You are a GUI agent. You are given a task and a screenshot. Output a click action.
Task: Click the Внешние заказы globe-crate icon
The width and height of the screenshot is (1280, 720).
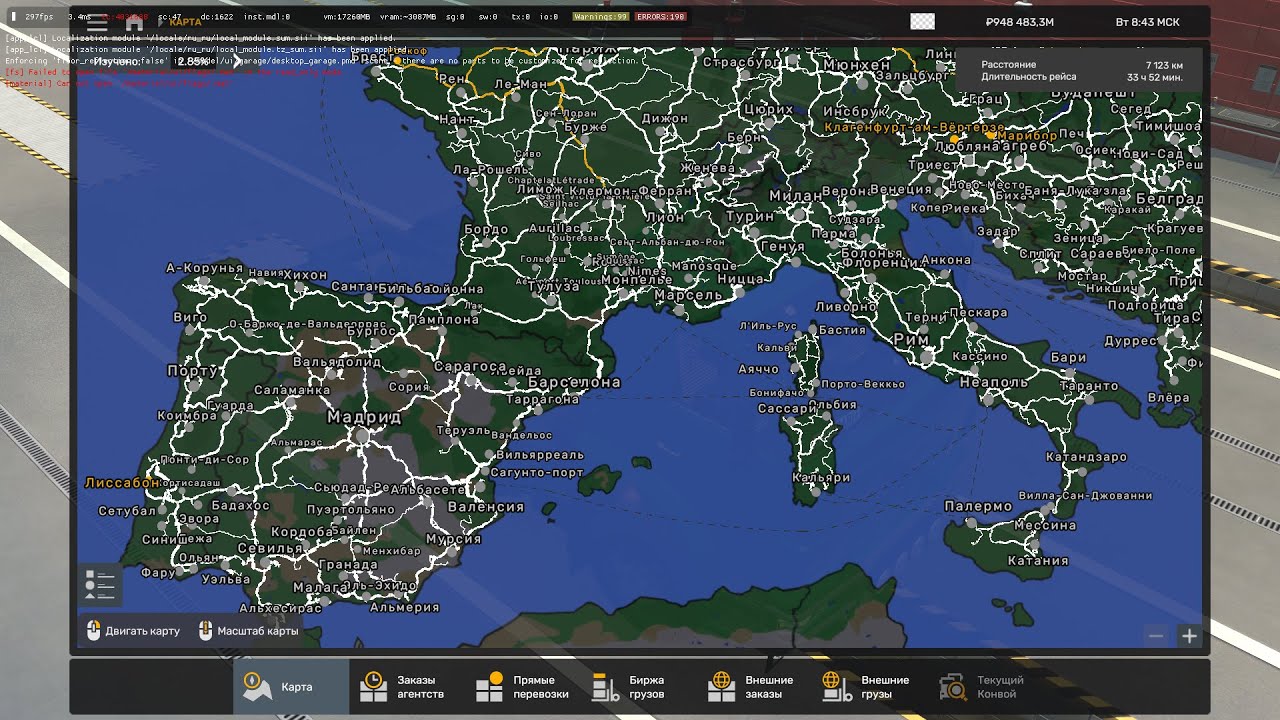pos(721,687)
